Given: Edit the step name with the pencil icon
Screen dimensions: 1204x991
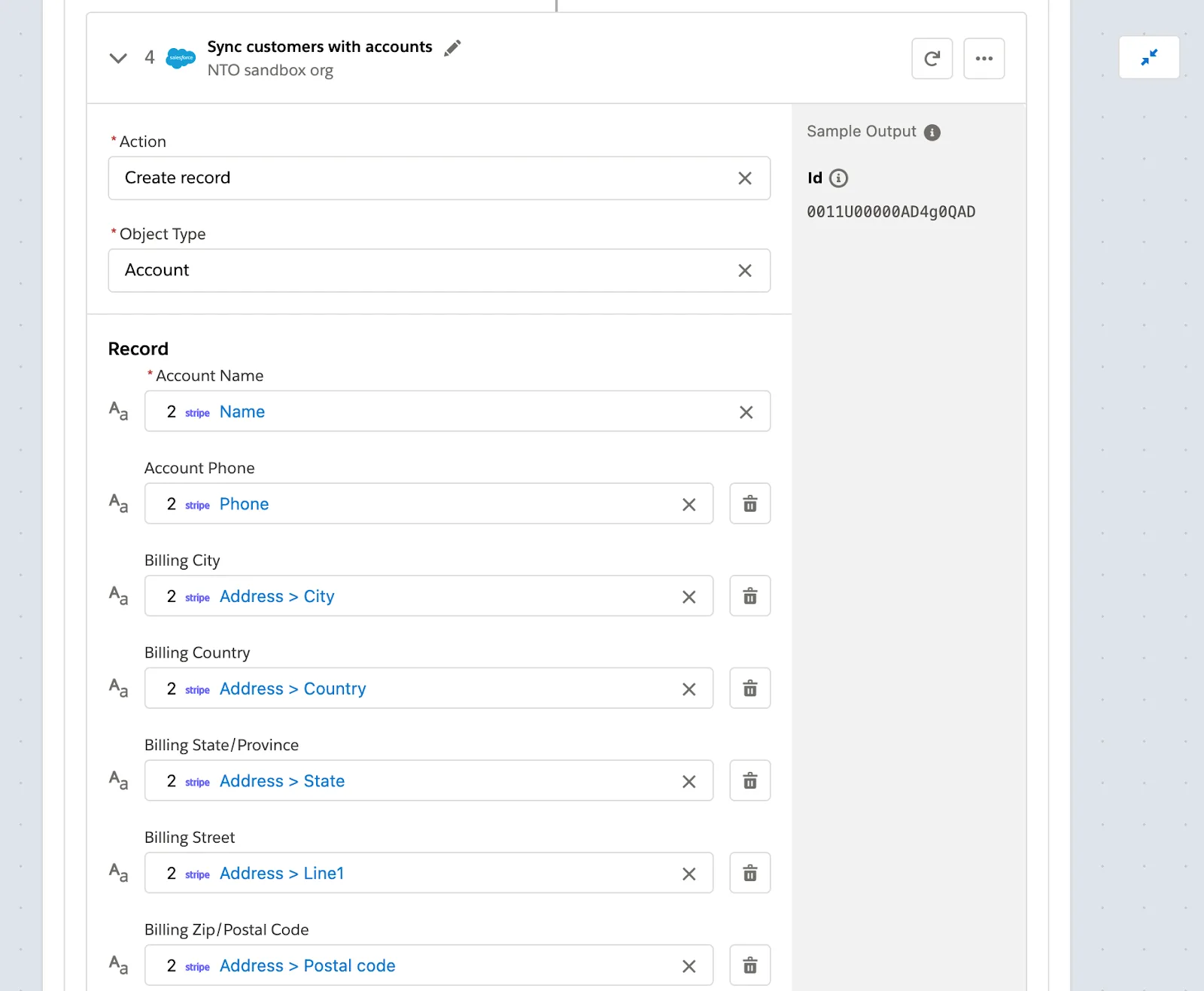Looking at the screenshot, I should 452,47.
